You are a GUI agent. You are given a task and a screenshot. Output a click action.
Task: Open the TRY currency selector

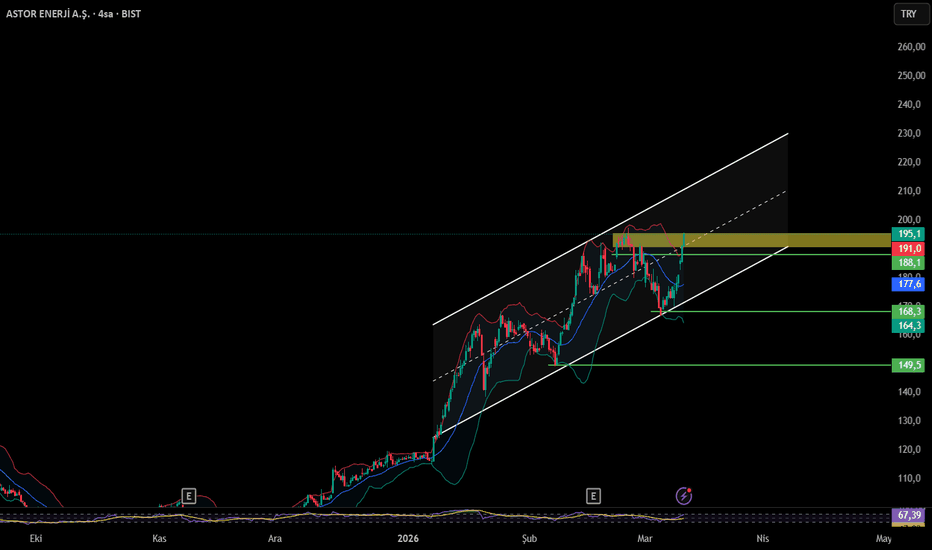click(x=911, y=14)
